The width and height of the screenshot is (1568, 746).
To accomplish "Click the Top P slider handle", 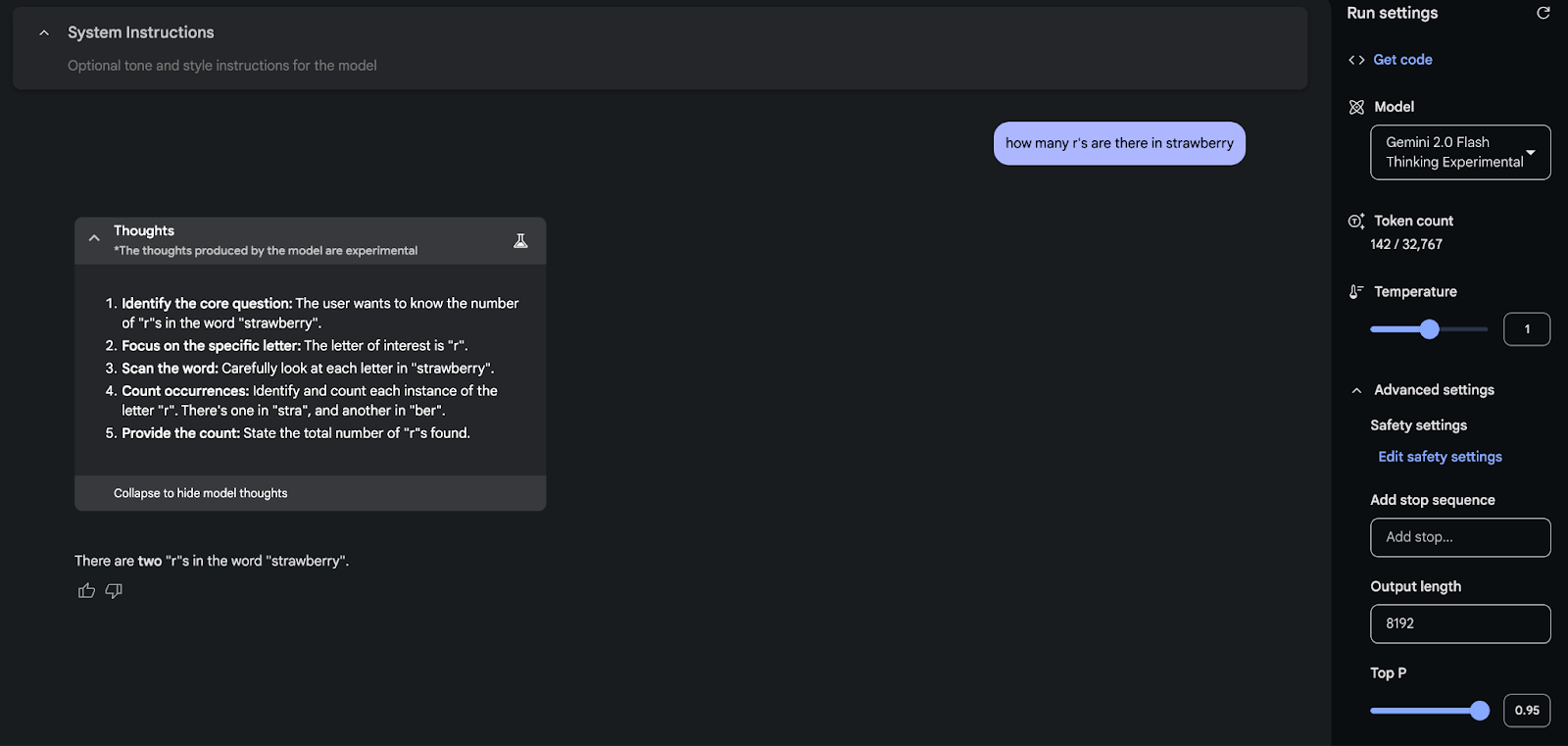I will [x=1480, y=711].
